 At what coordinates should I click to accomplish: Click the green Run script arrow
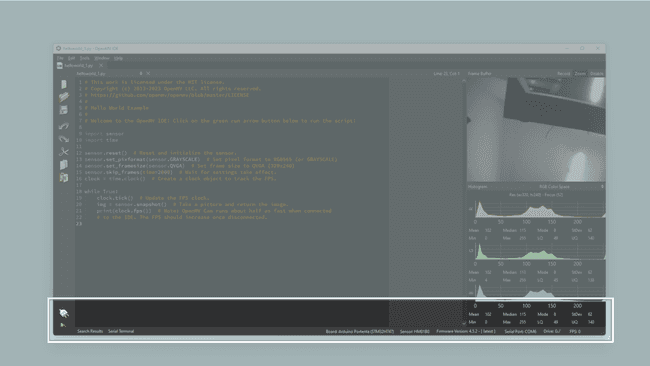click(x=63, y=325)
